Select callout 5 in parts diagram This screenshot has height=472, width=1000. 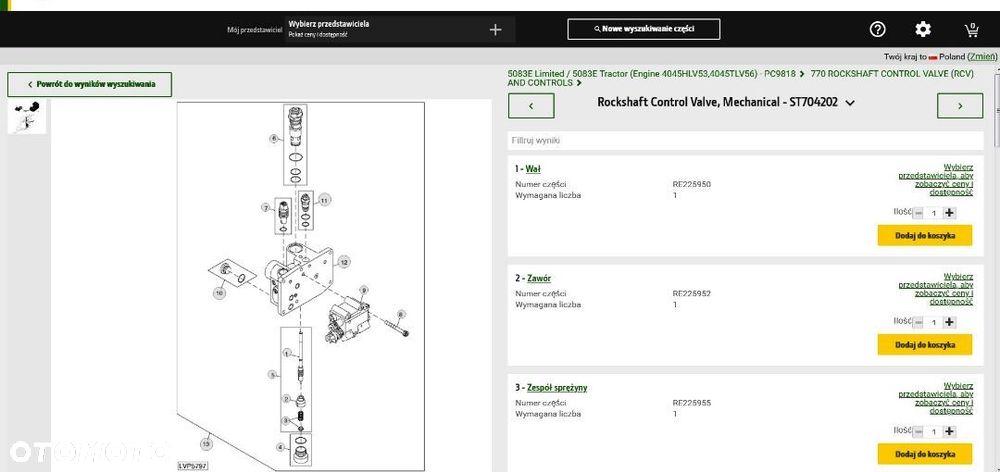point(273,374)
